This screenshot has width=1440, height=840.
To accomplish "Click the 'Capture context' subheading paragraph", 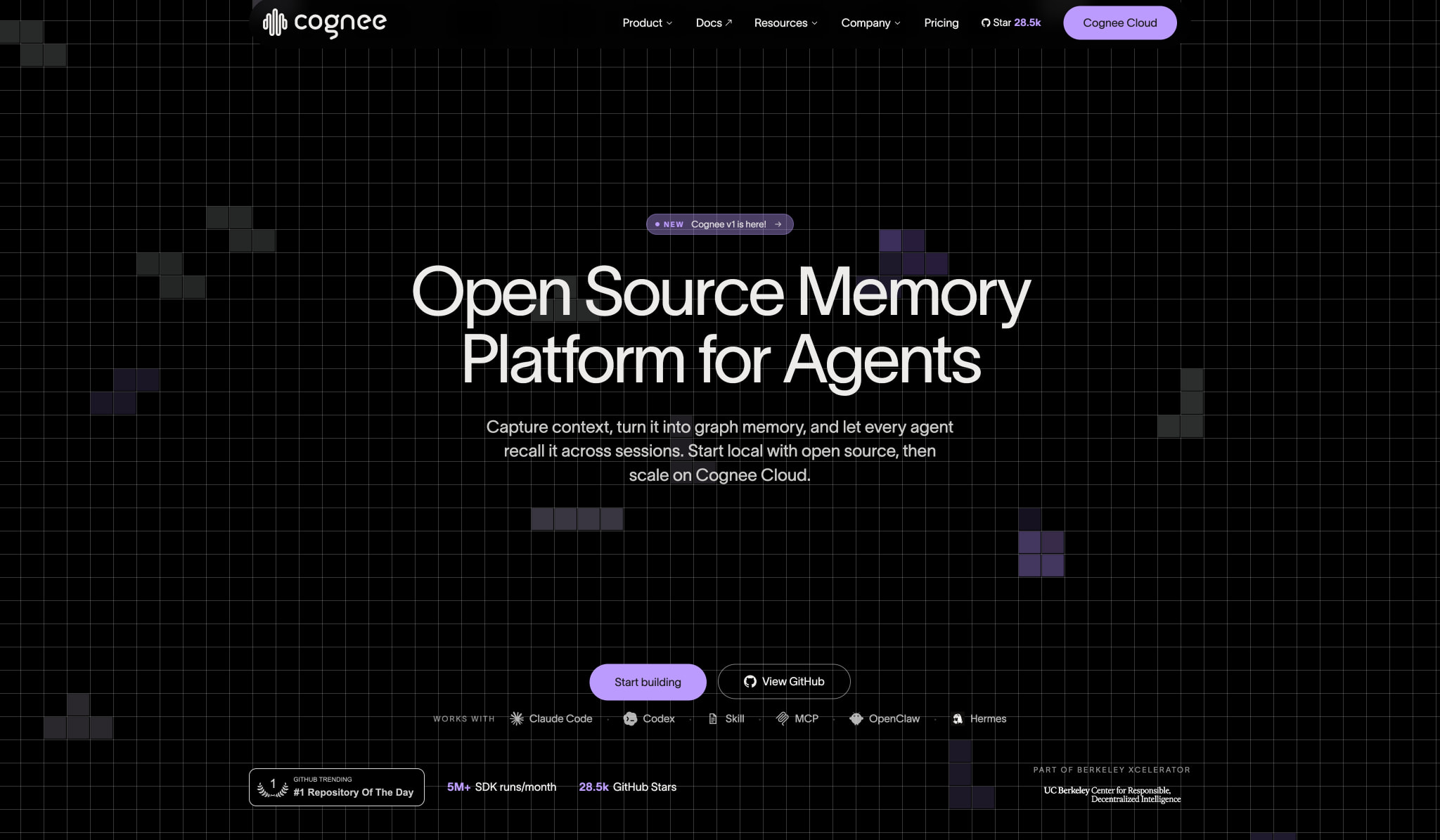I will click(719, 451).
